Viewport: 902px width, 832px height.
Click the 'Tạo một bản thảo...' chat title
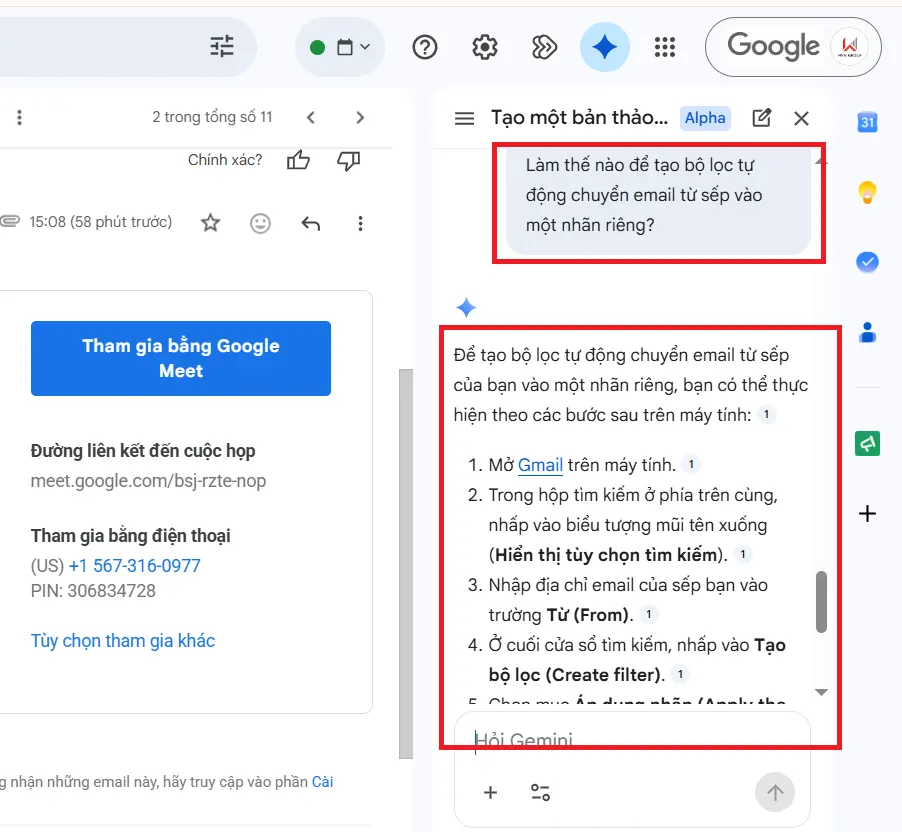click(579, 118)
